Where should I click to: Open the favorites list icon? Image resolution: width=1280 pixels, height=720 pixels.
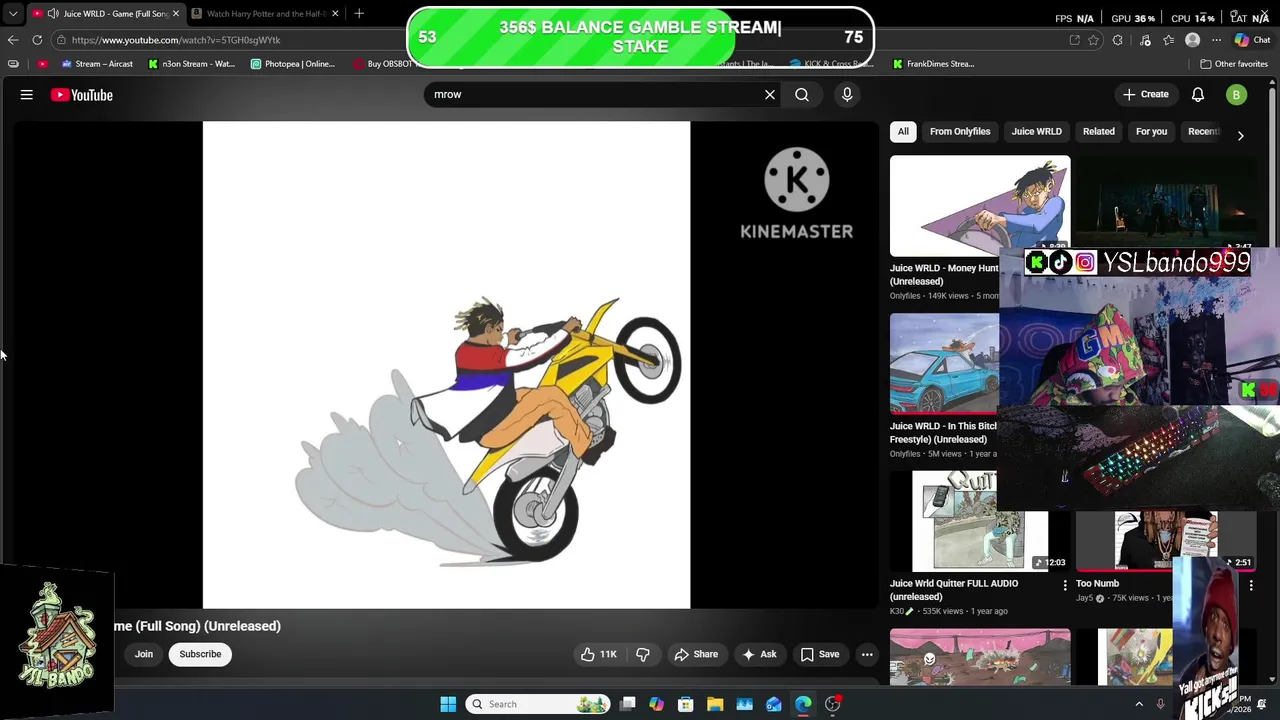[1168, 40]
